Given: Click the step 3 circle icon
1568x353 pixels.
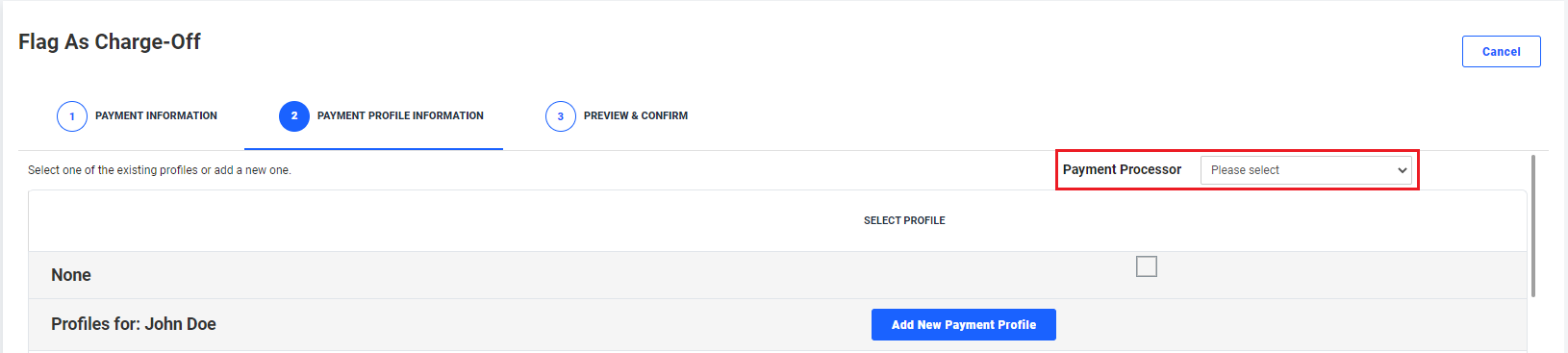Looking at the screenshot, I should (561, 116).
